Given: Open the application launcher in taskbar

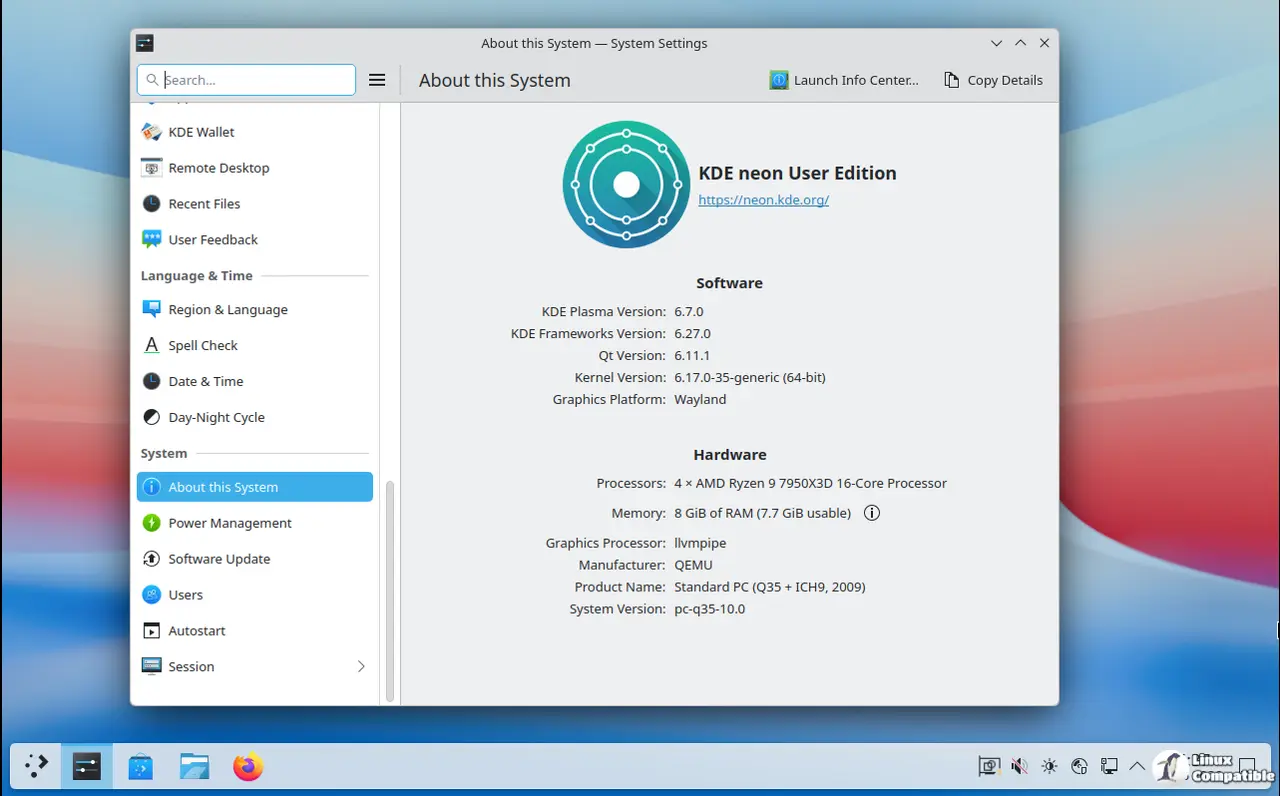Looking at the screenshot, I should (36, 767).
